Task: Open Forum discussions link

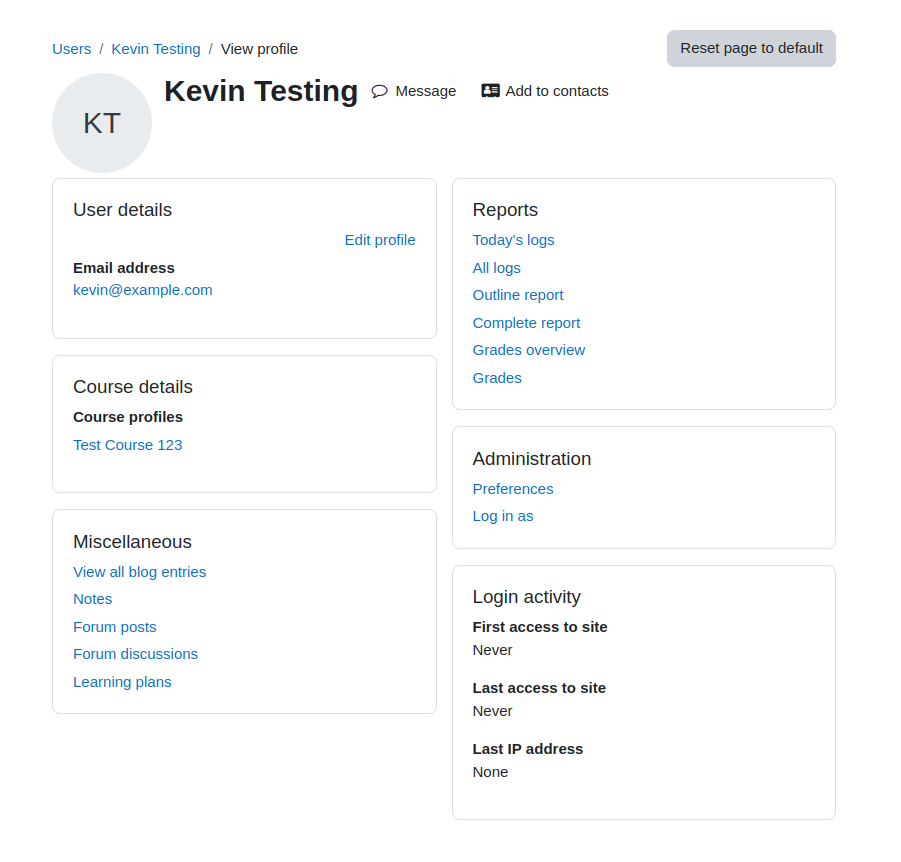Action: click(136, 655)
